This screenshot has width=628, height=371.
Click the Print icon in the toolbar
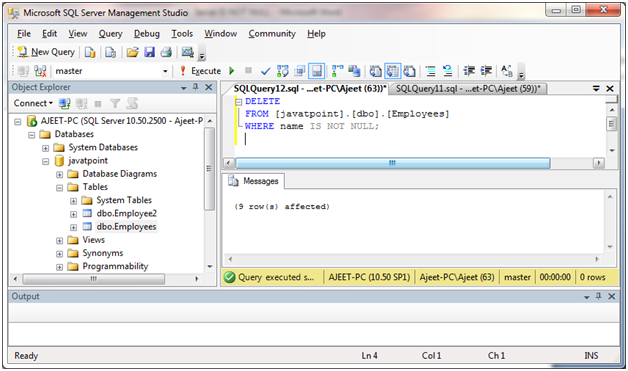click(166, 52)
